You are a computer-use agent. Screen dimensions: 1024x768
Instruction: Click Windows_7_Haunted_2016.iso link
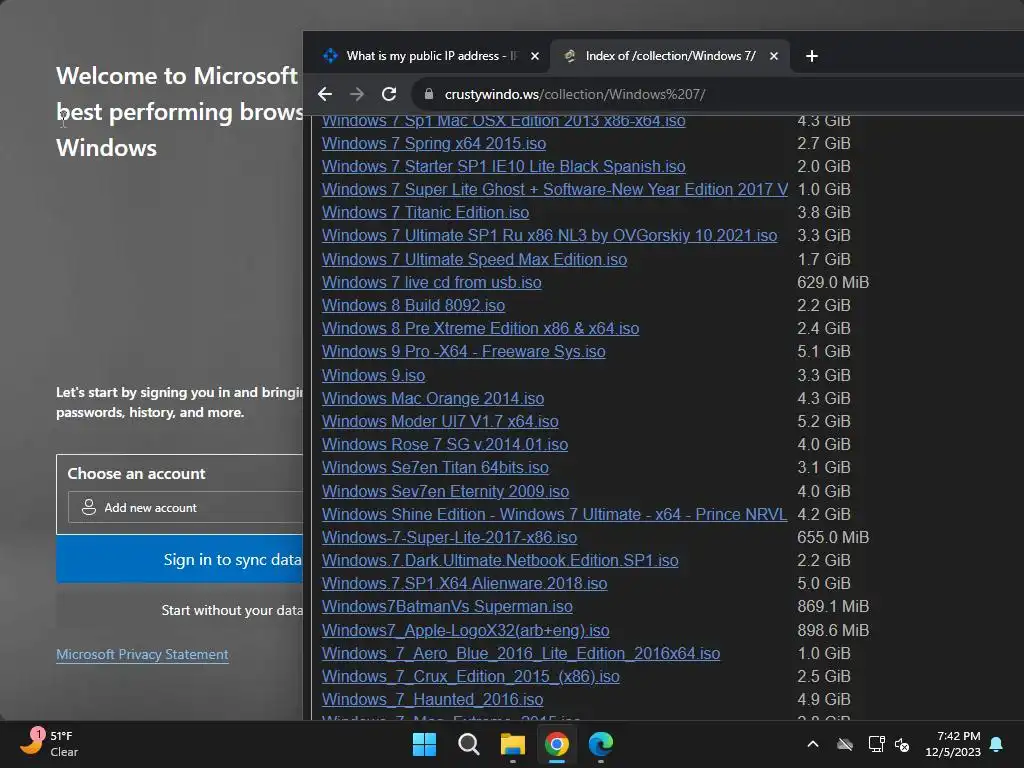pos(432,699)
